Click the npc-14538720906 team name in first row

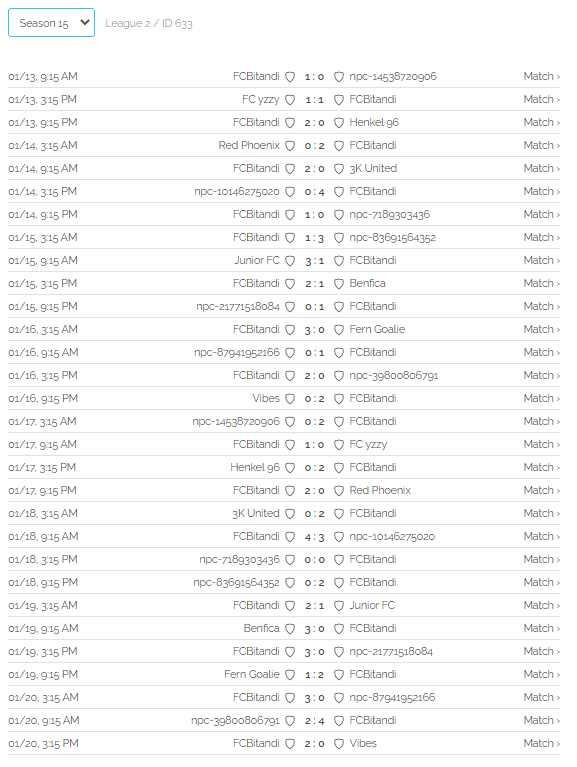(x=393, y=76)
